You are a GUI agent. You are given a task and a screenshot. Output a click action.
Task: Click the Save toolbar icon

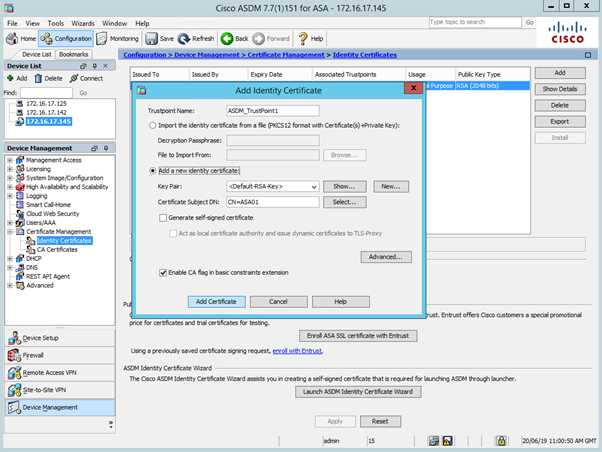(151, 38)
